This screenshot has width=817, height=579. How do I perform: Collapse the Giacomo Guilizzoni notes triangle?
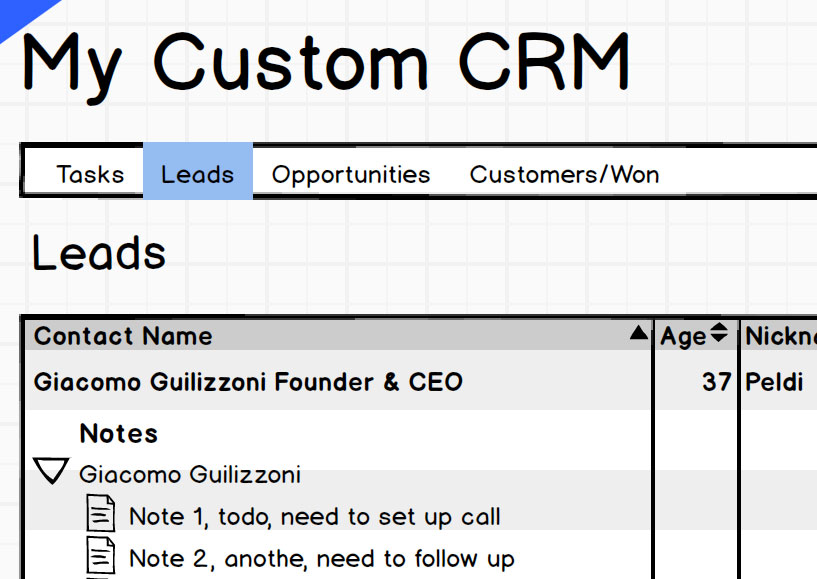click(50, 472)
